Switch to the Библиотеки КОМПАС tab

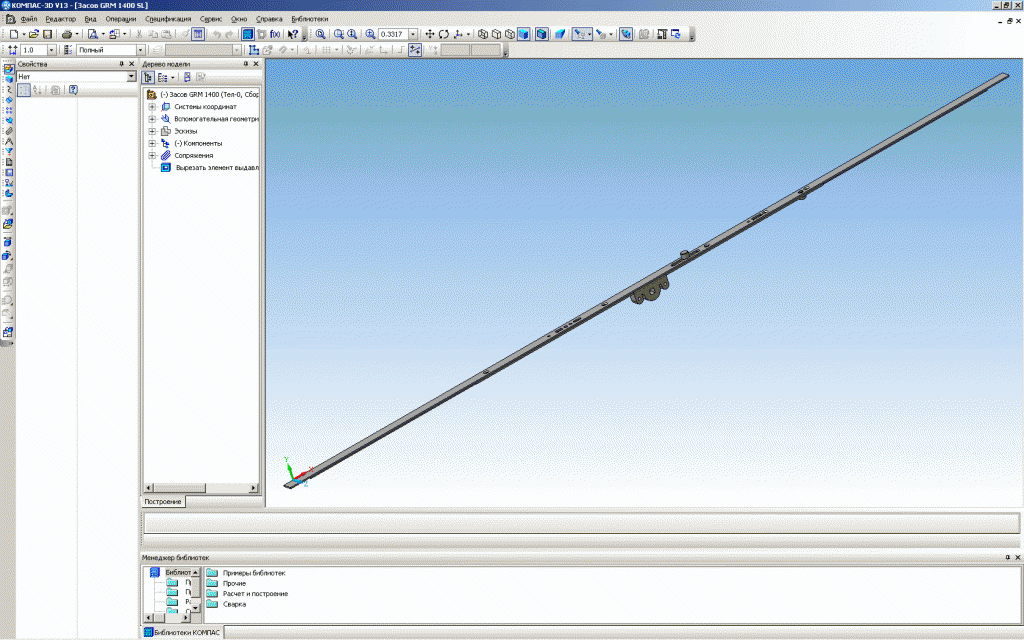tap(182, 632)
